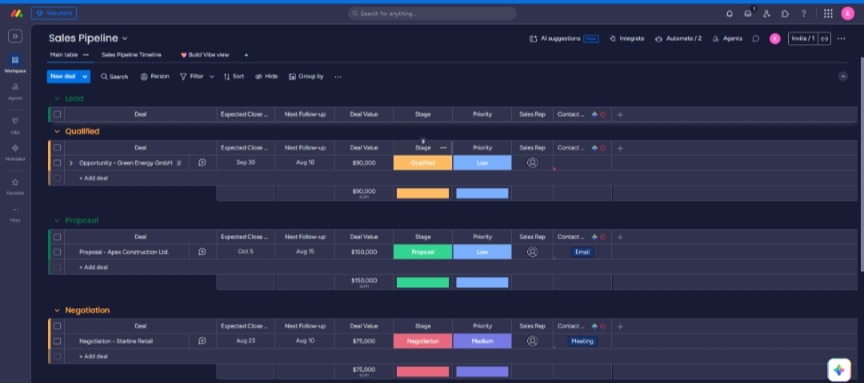Viewport: 864px width, 383px height.
Task: Expand subitems of Green Energy GmbH deal
Action: click(71, 163)
